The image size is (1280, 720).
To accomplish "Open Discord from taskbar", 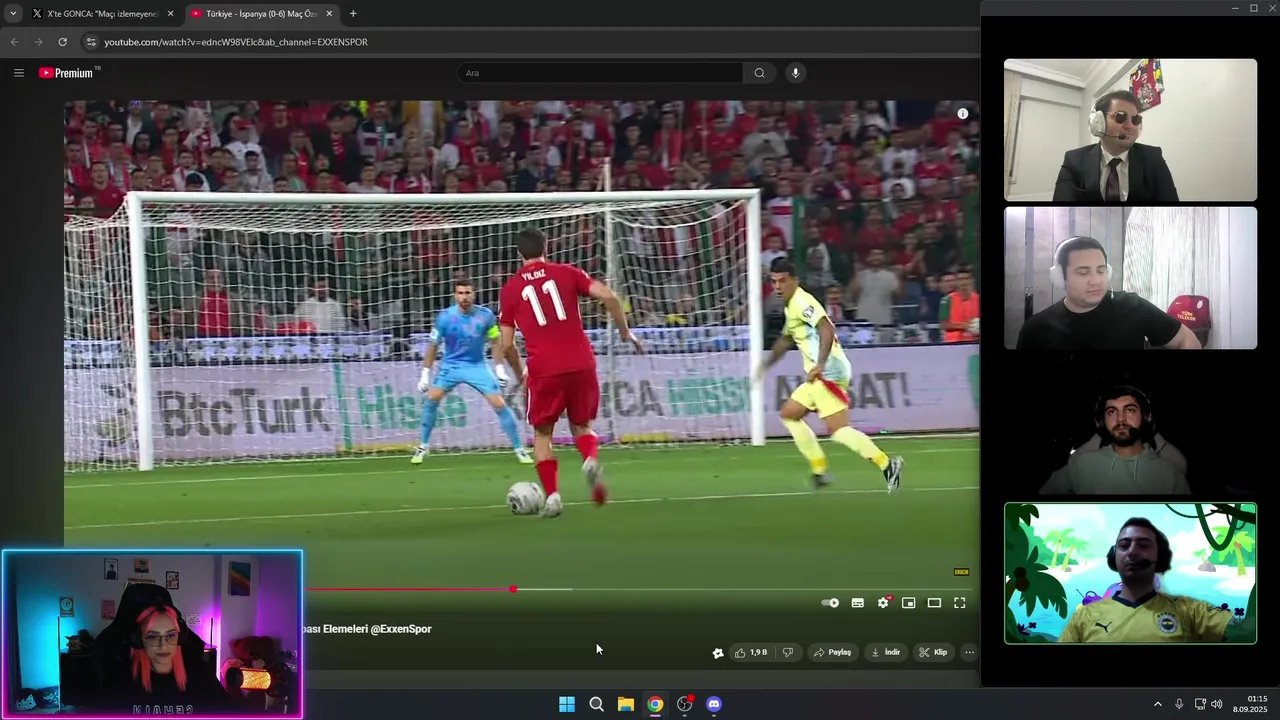I will pos(714,704).
